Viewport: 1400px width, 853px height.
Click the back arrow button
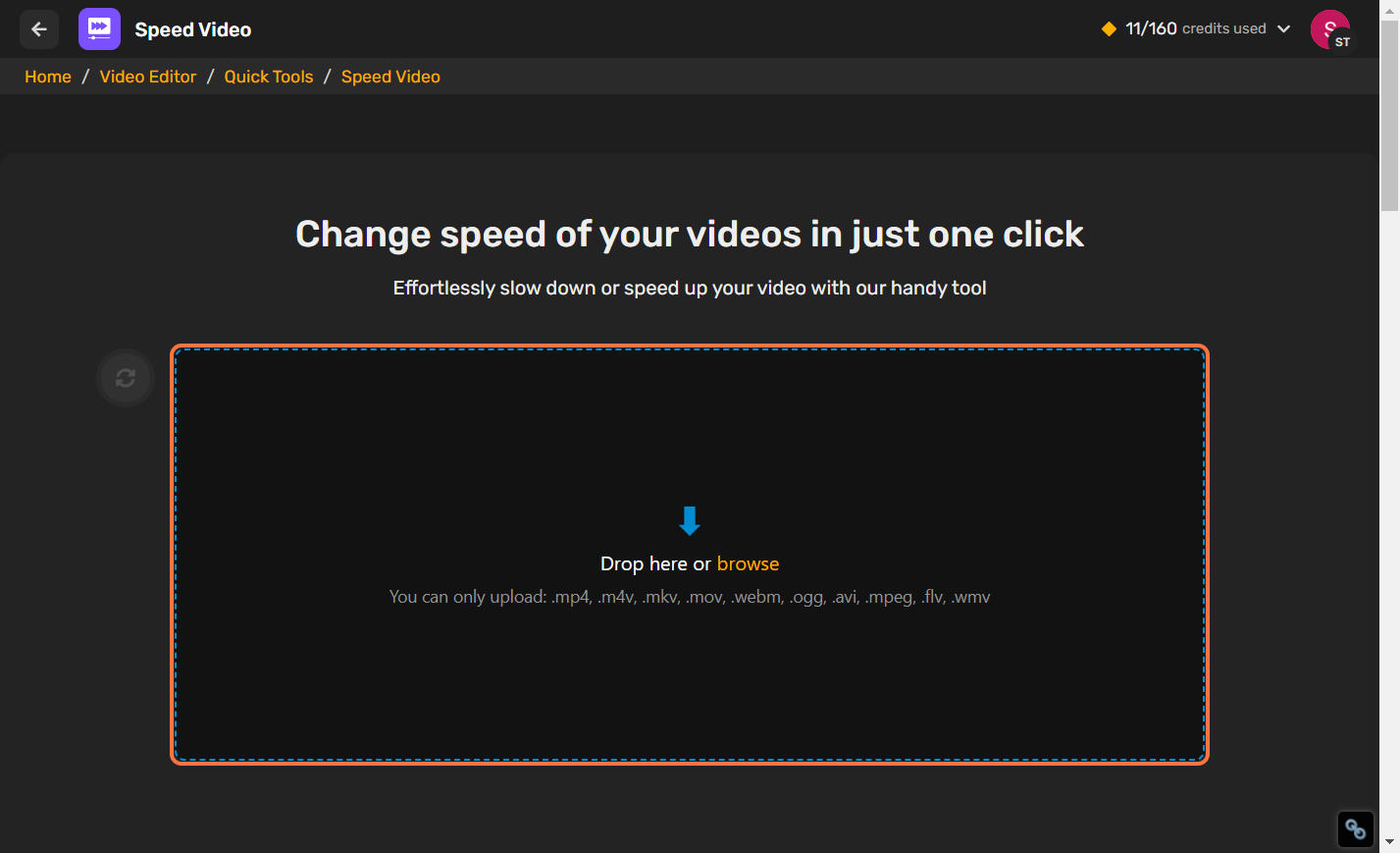click(x=39, y=29)
